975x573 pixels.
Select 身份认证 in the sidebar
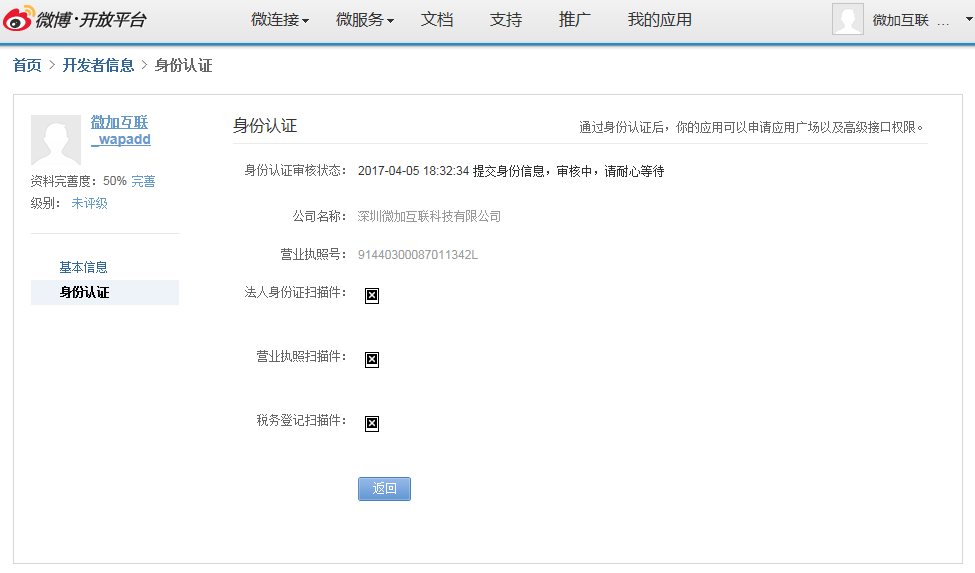tap(84, 293)
